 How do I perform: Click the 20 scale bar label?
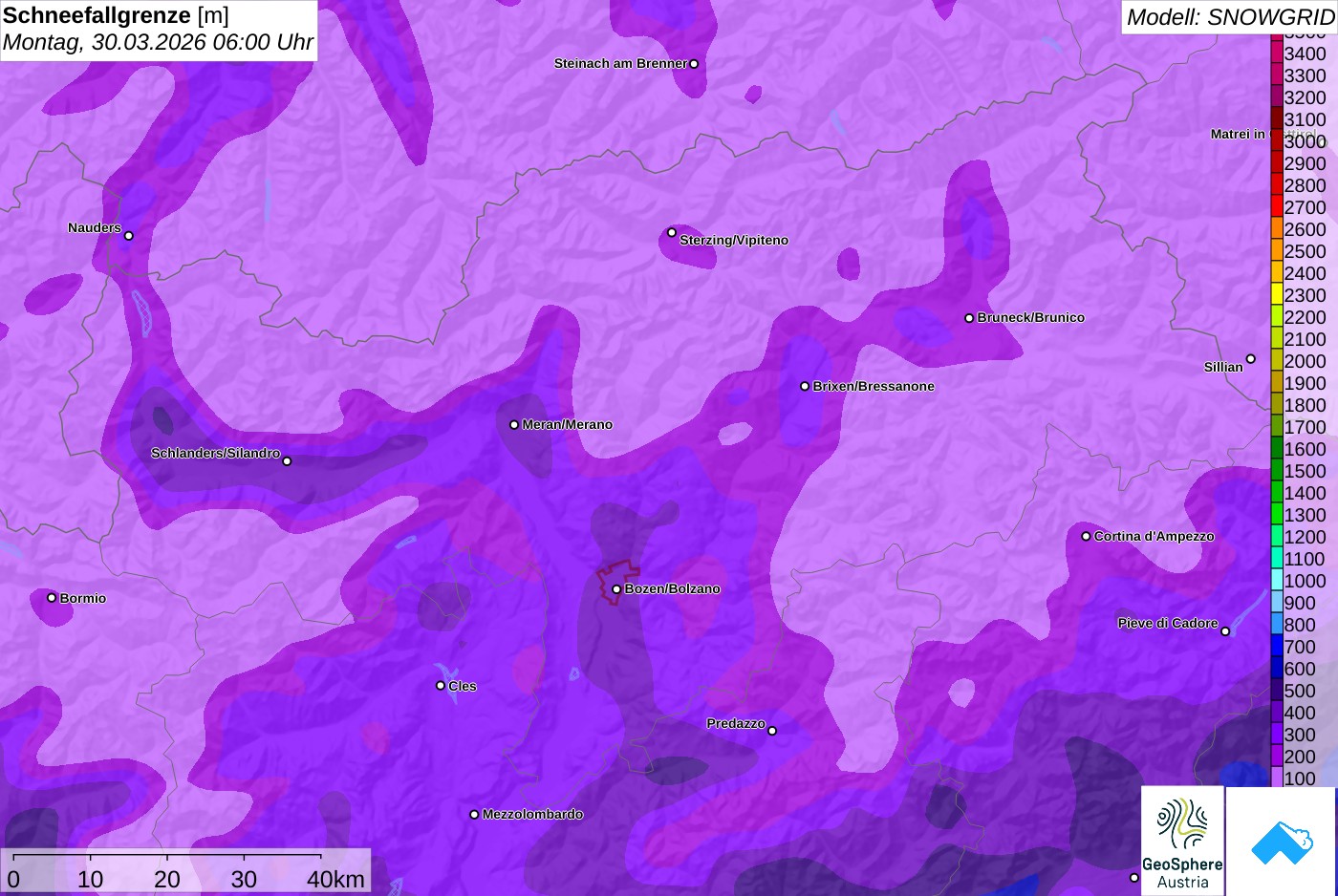coord(167,880)
